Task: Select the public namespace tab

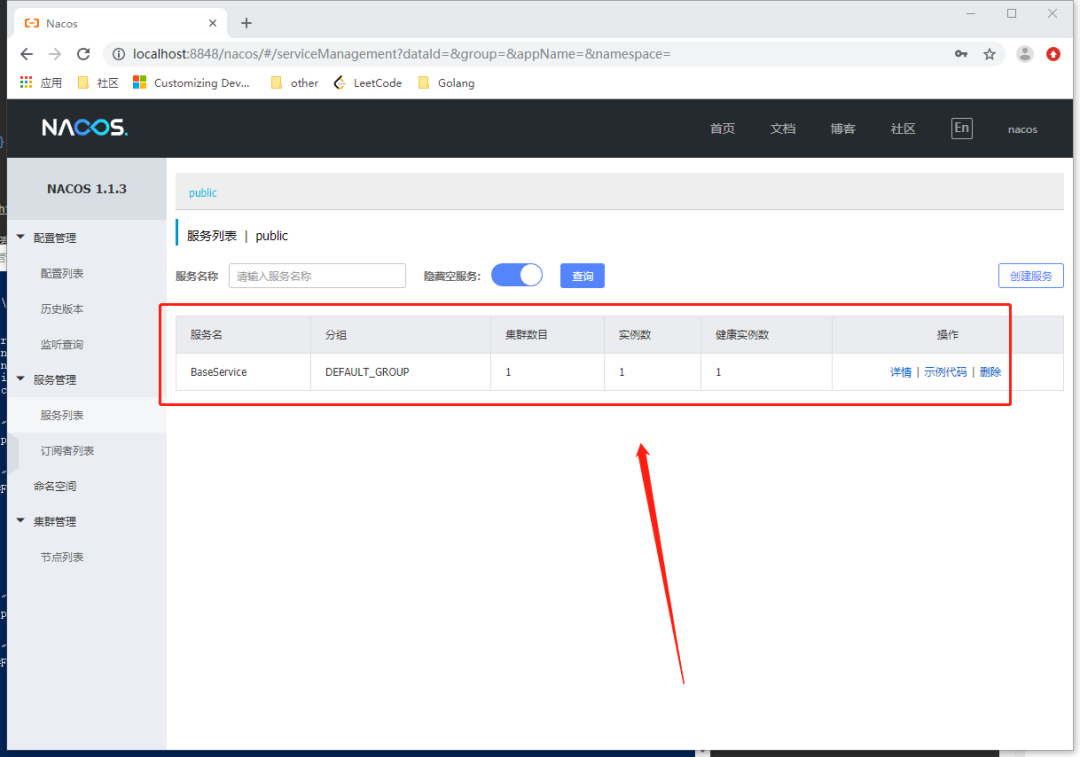Action: click(202, 193)
